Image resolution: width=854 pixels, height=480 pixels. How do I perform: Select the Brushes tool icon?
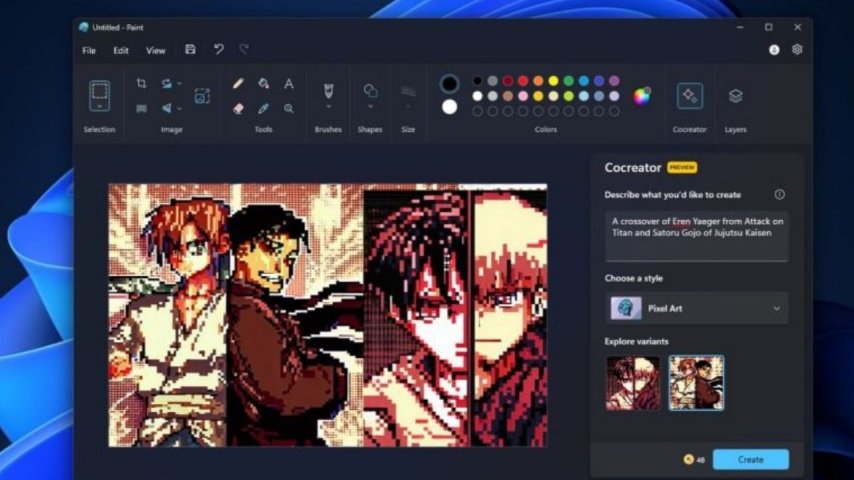pyautogui.click(x=328, y=90)
